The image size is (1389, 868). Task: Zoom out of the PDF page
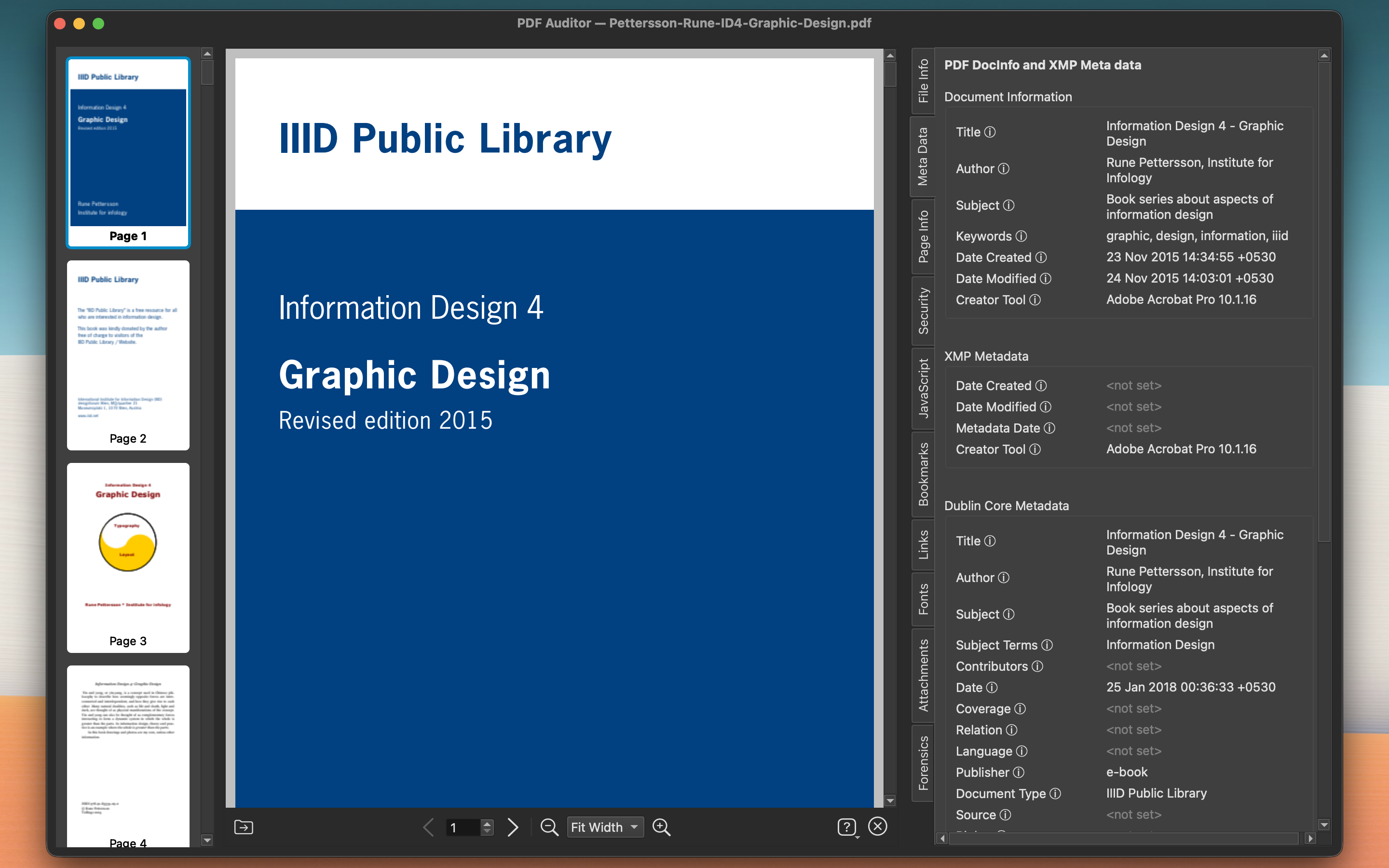tap(549, 827)
